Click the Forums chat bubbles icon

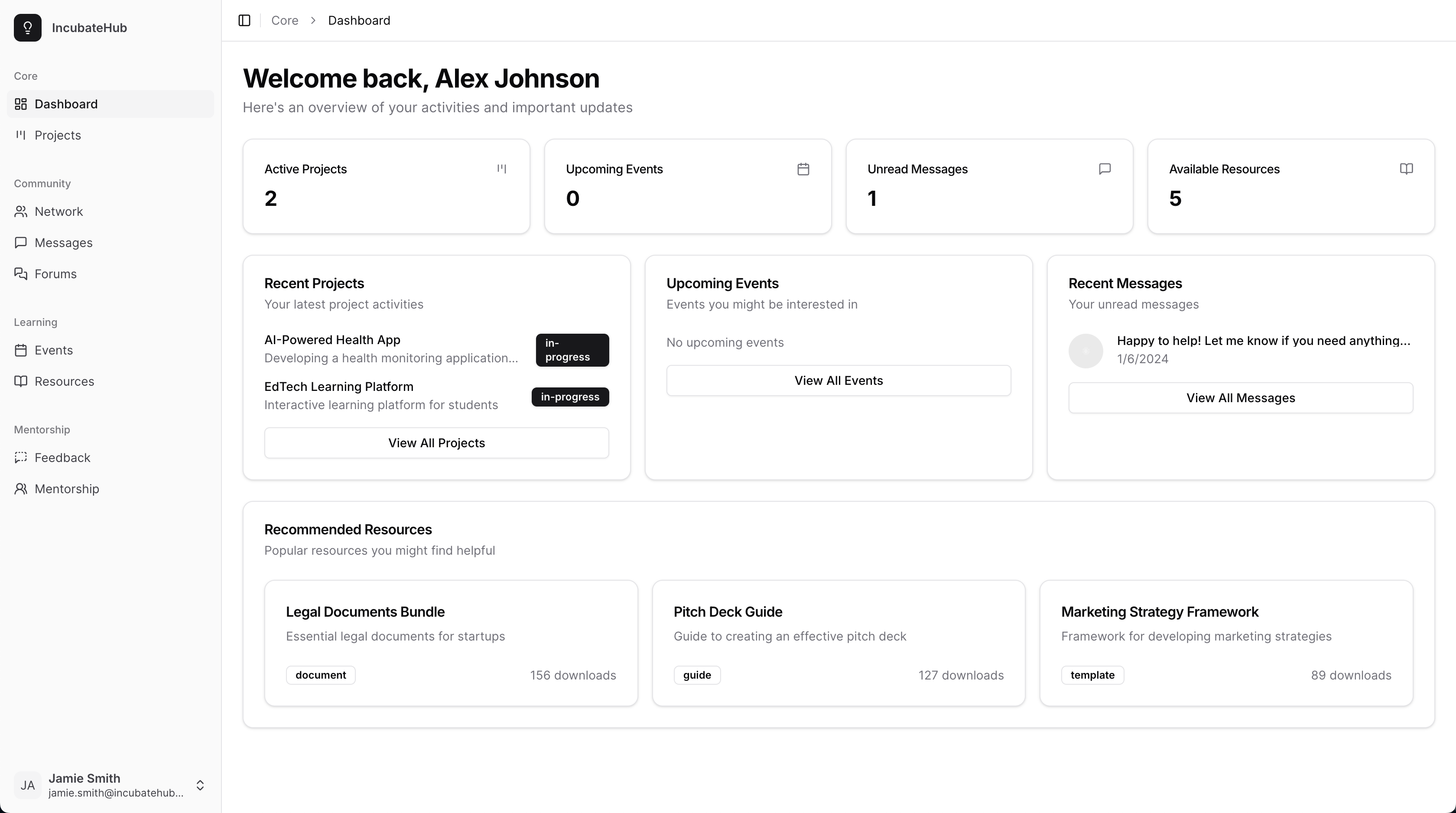(21, 273)
